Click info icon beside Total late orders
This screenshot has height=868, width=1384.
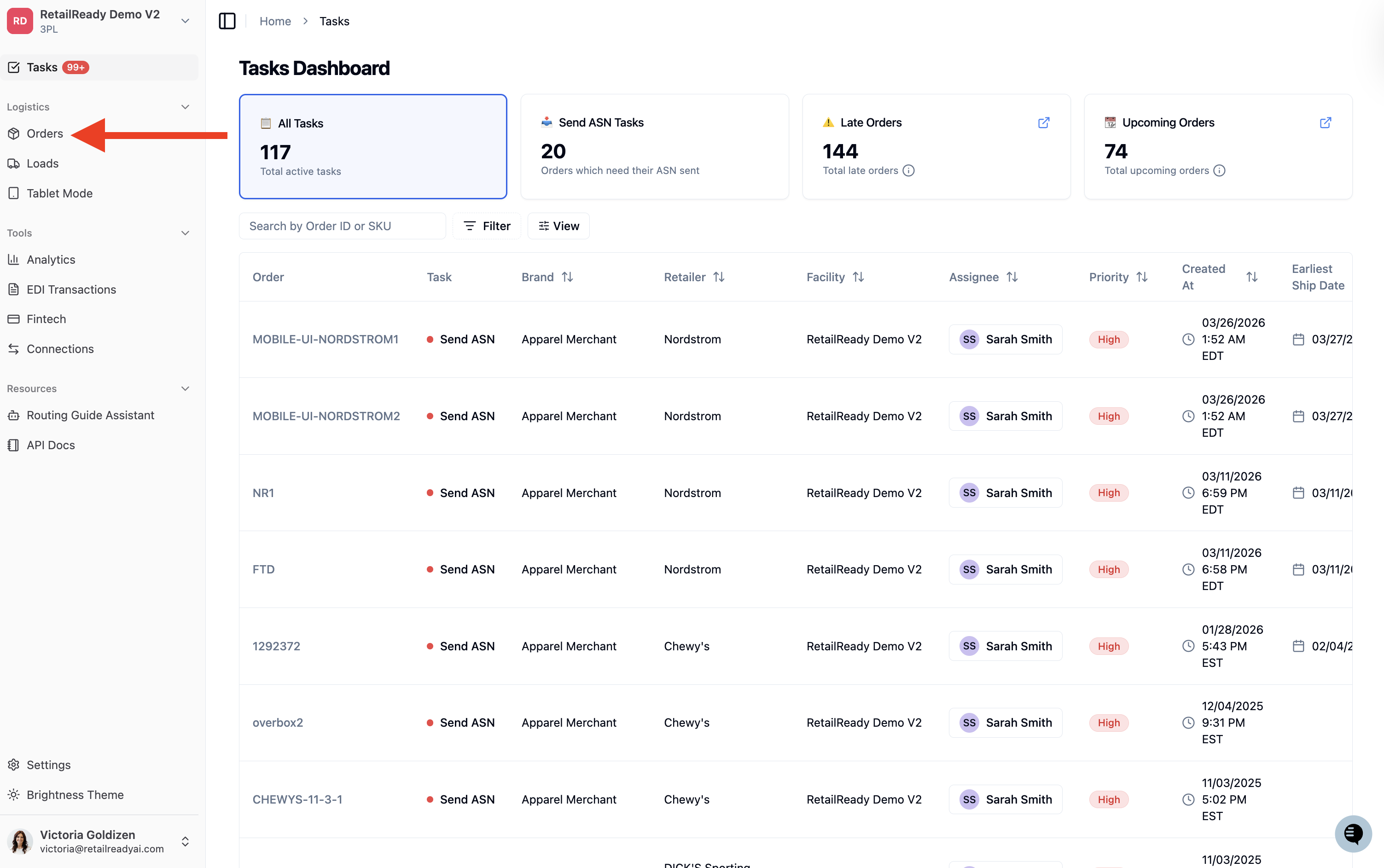click(x=908, y=170)
